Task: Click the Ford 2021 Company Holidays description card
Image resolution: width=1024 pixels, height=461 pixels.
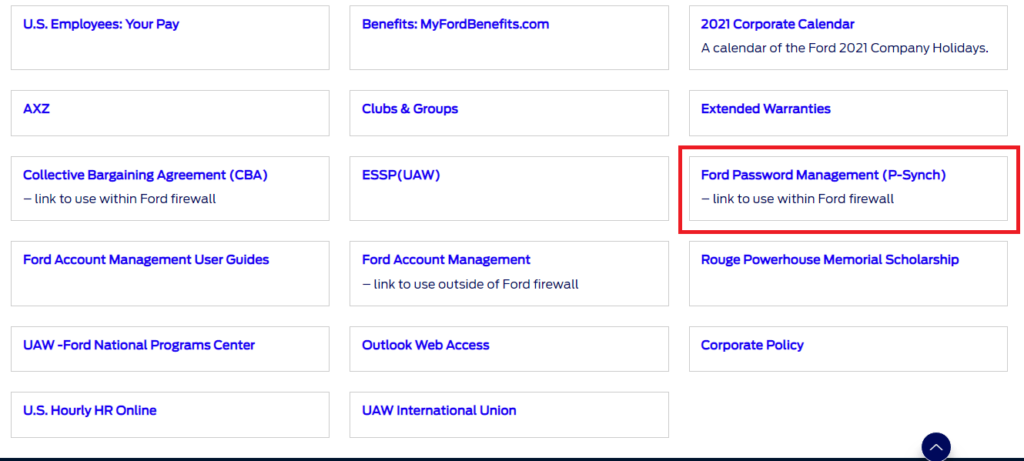Action: coord(848,38)
